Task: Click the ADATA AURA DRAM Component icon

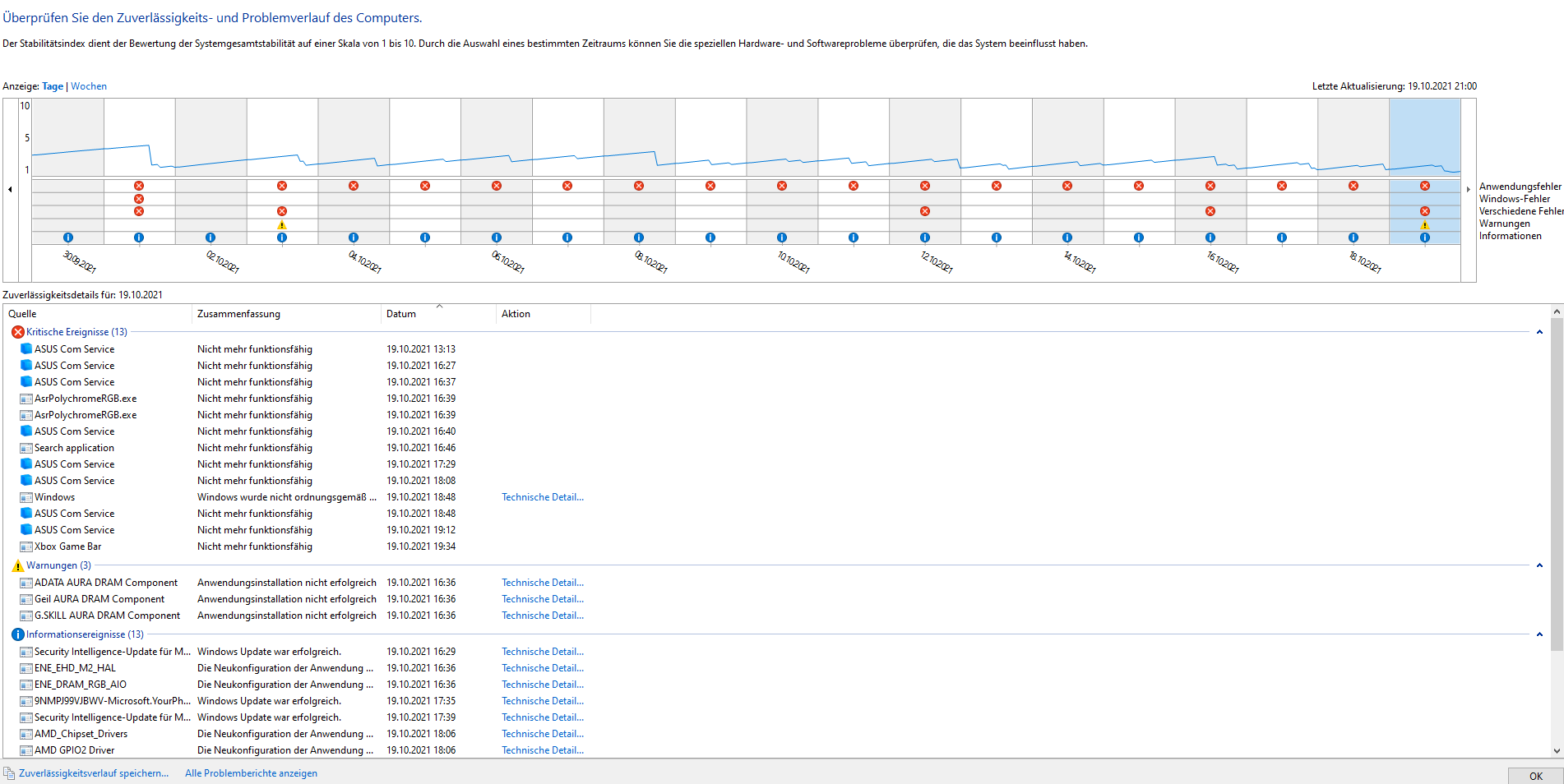Action: (26, 583)
